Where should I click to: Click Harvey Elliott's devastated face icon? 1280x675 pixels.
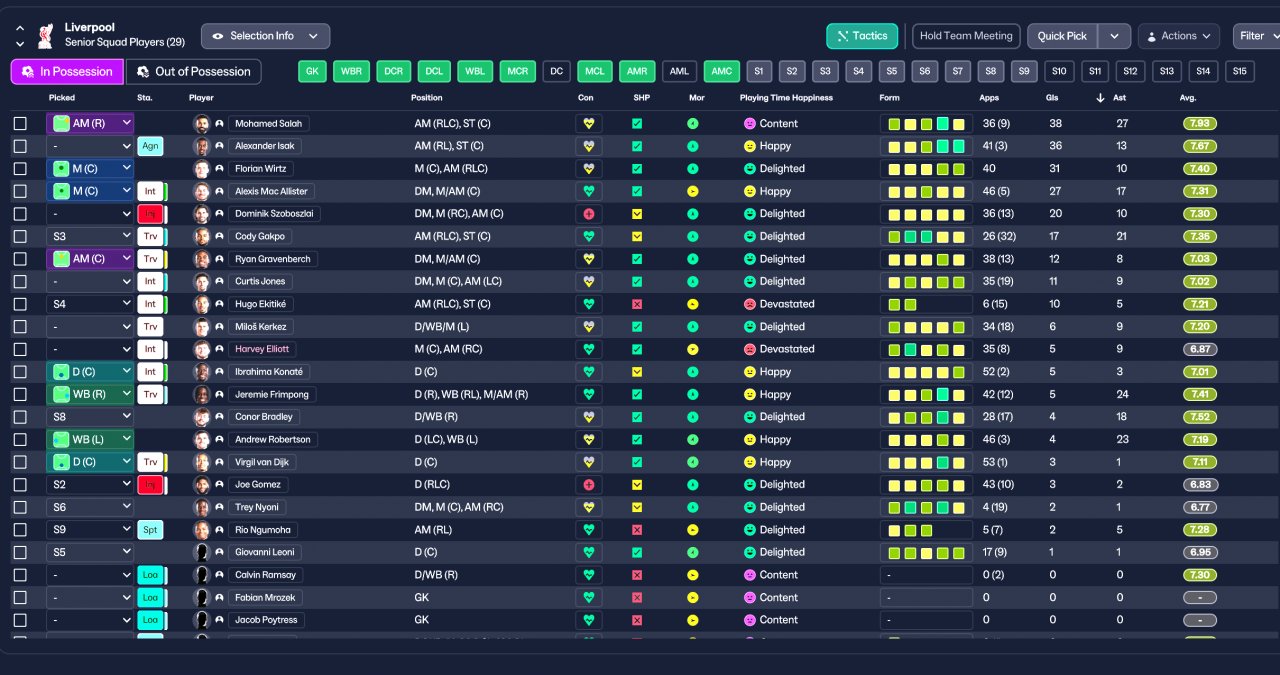(749, 349)
